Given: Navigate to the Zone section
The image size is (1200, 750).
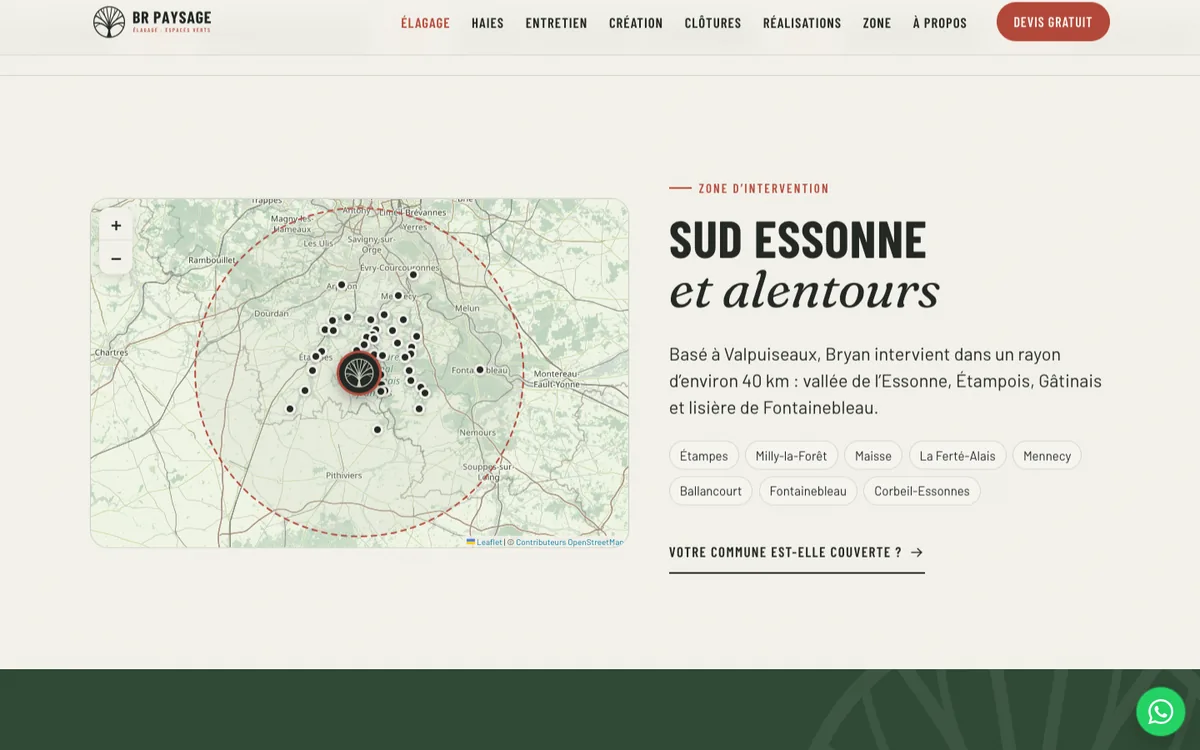Looking at the screenshot, I should pos(877,23).
